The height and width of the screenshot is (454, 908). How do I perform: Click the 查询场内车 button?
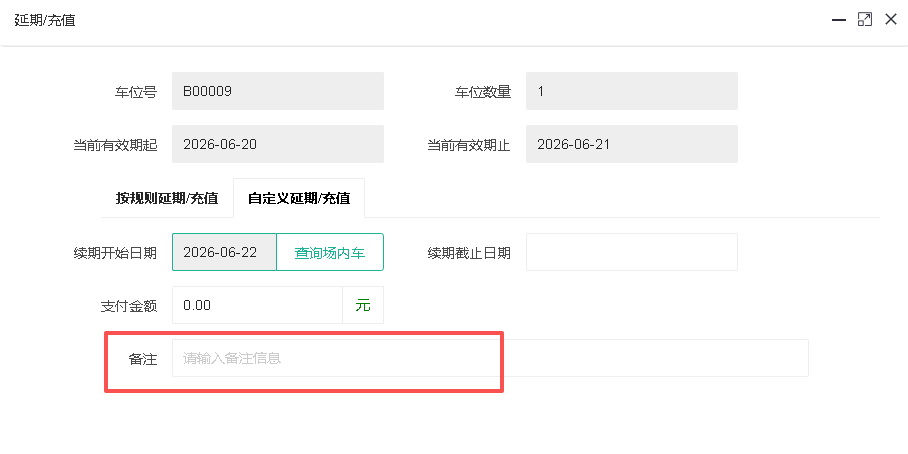click(330, 252)
